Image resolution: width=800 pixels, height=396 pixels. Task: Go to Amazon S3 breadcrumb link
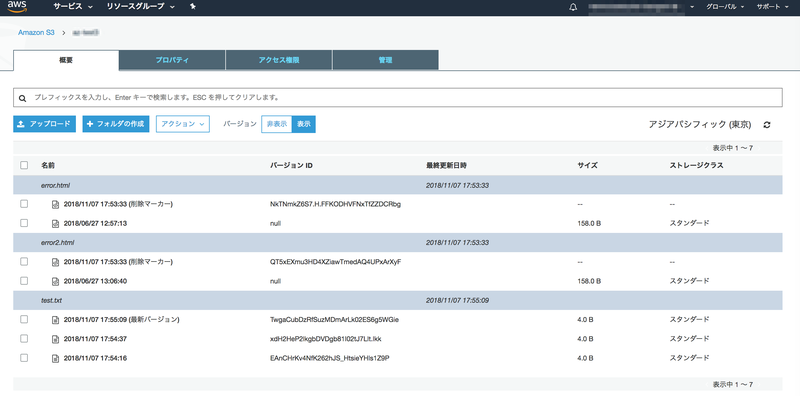36,32
